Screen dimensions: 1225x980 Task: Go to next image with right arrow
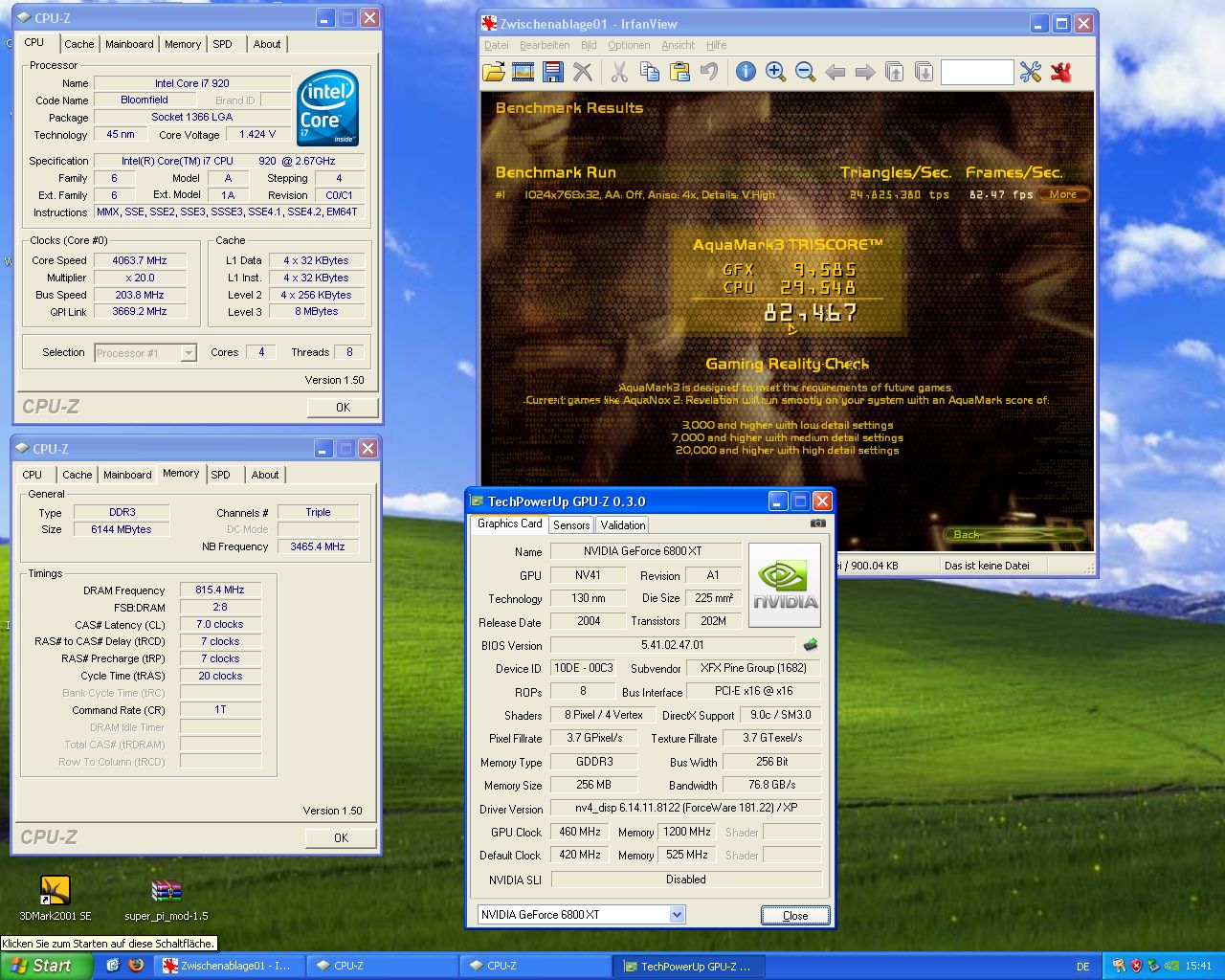click(864, 72)
